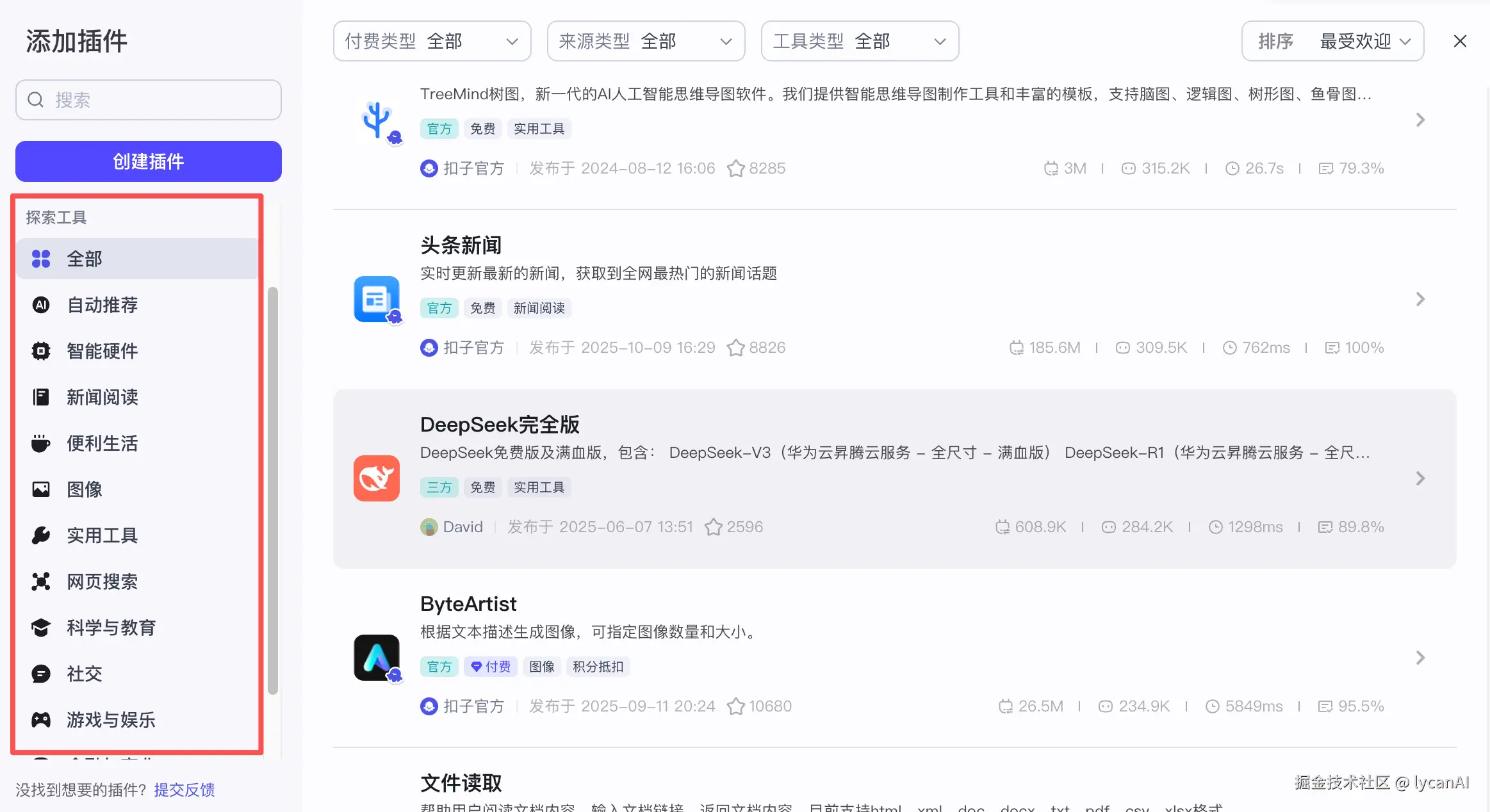
Task: Star the ByteArtist plugin
Action: tap(735, 706)
